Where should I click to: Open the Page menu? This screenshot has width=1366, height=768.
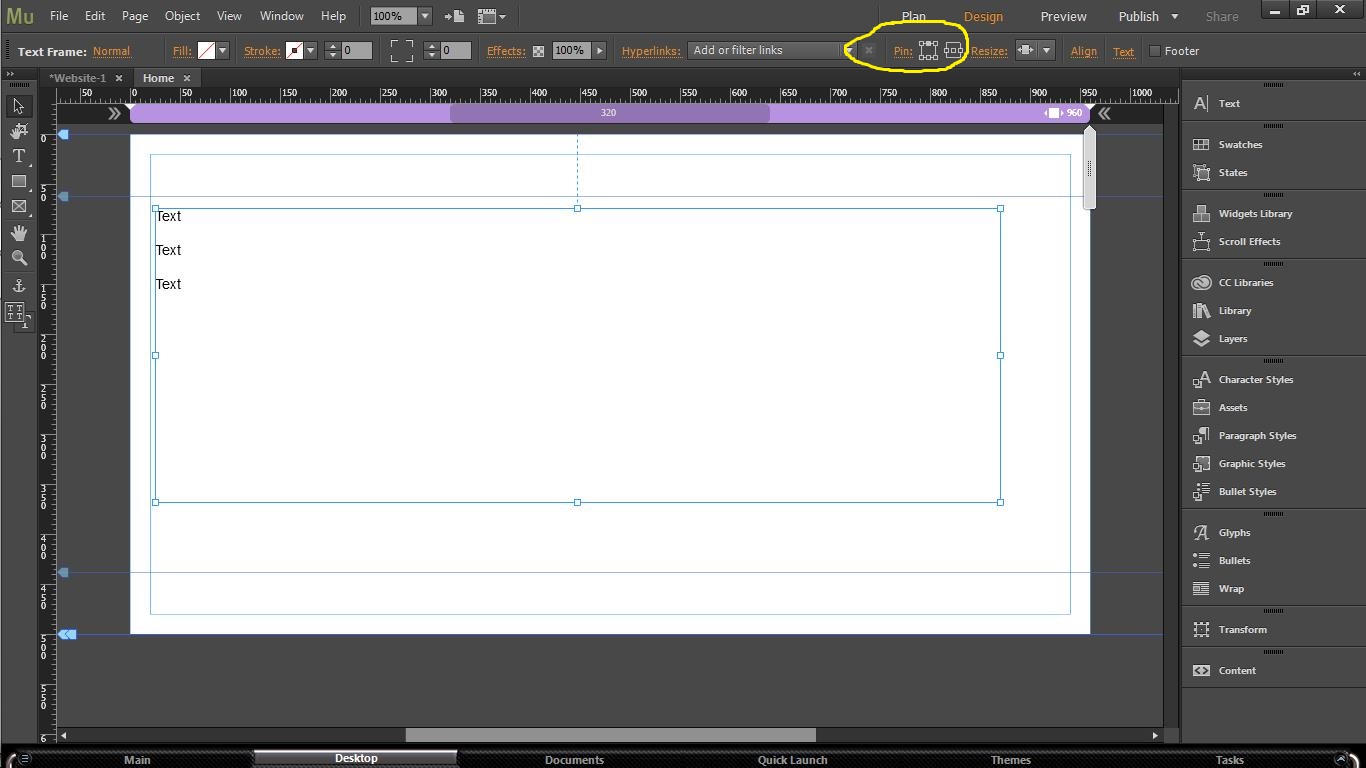click(135, 16)
